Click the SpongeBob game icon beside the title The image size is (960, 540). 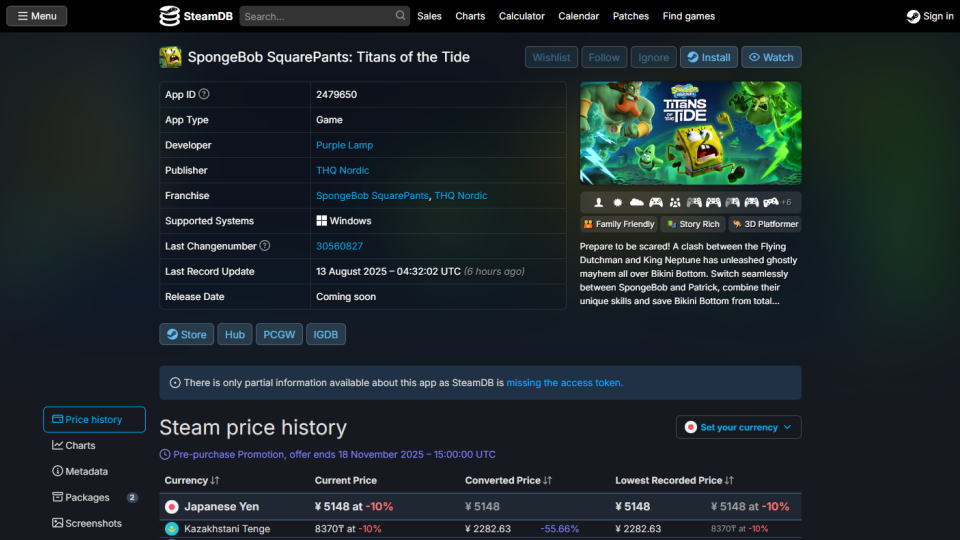pos(170,57)
